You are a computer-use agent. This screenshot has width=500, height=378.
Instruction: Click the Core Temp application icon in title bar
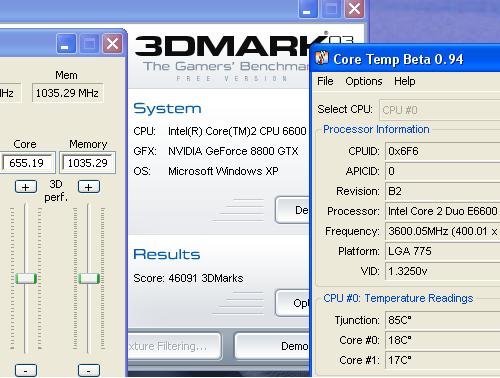[x=322, y=58]
